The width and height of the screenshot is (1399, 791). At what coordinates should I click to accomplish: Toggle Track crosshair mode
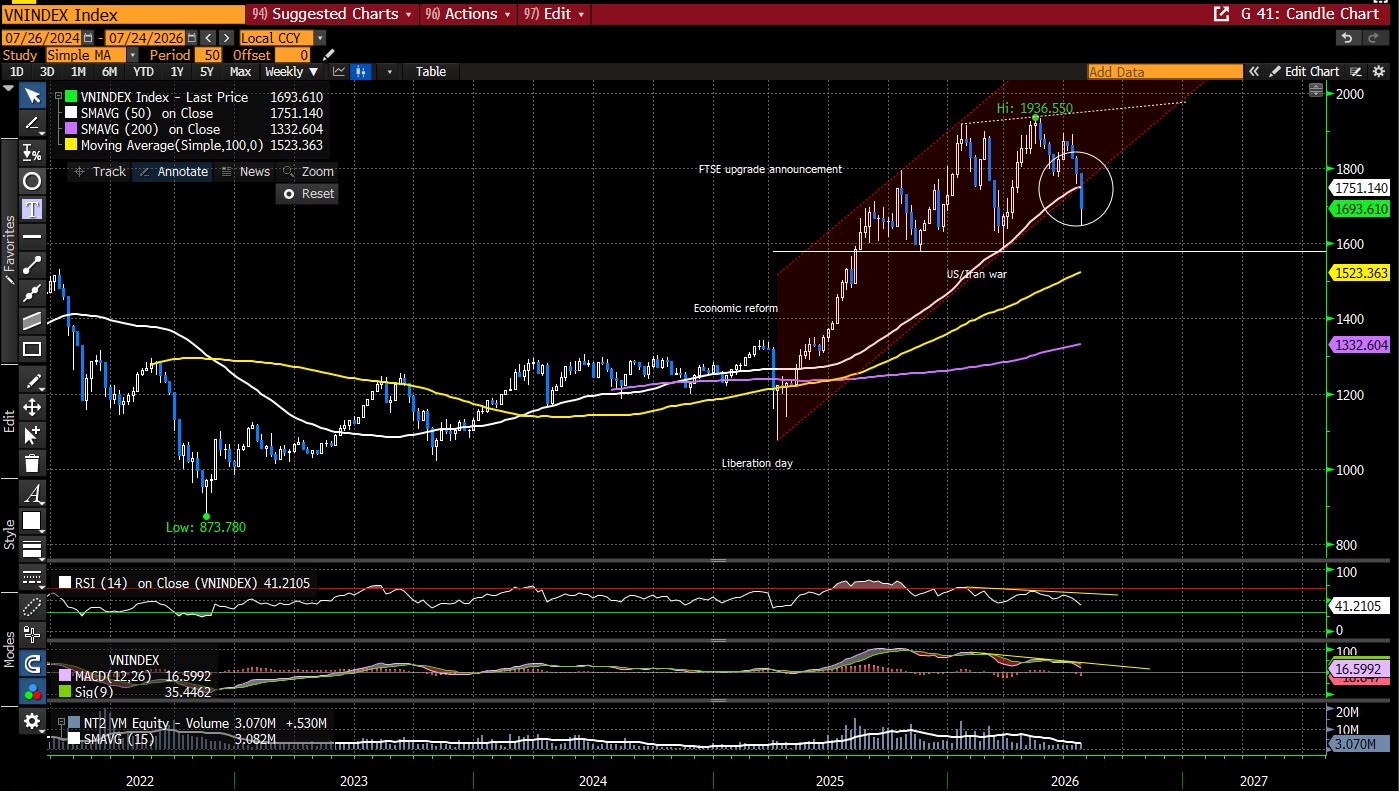(100, 172)
